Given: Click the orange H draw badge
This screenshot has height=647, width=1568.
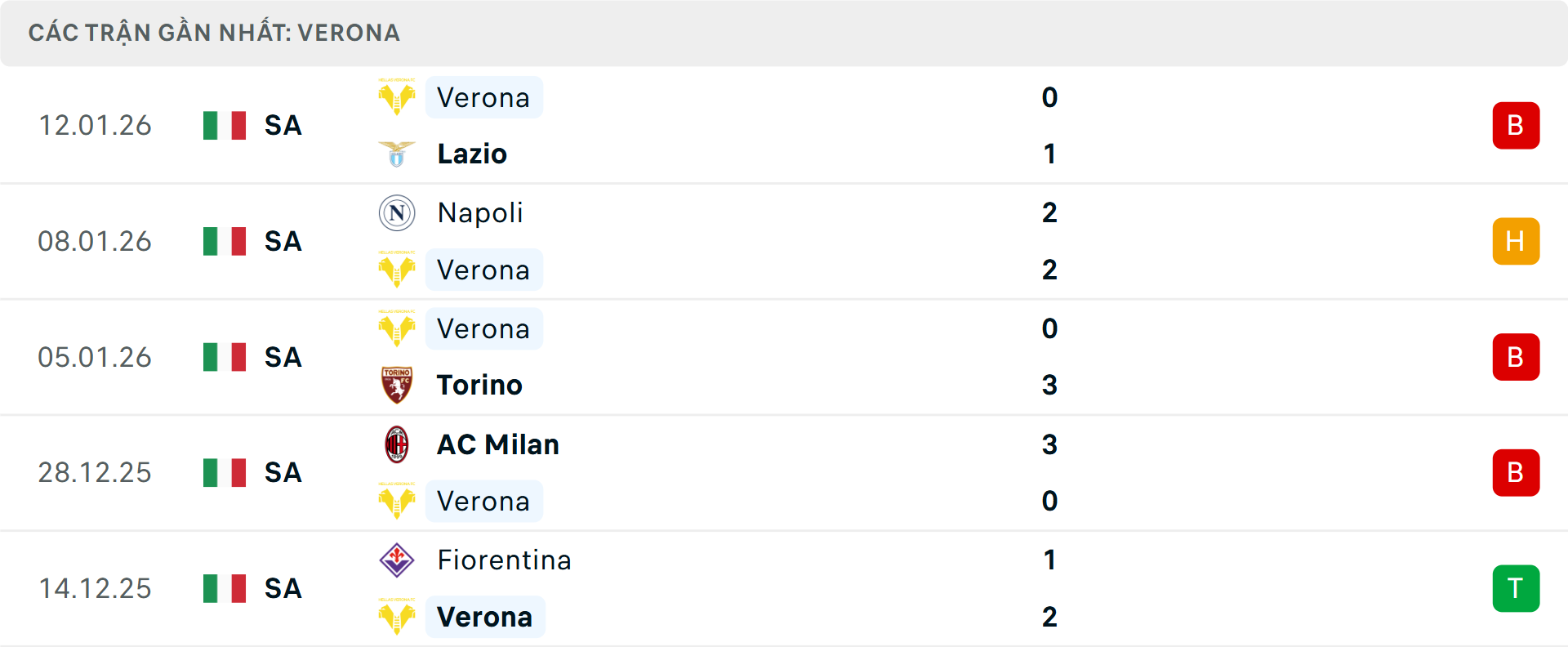Looking at the screenshot, I should click(x=1516, y=242).
